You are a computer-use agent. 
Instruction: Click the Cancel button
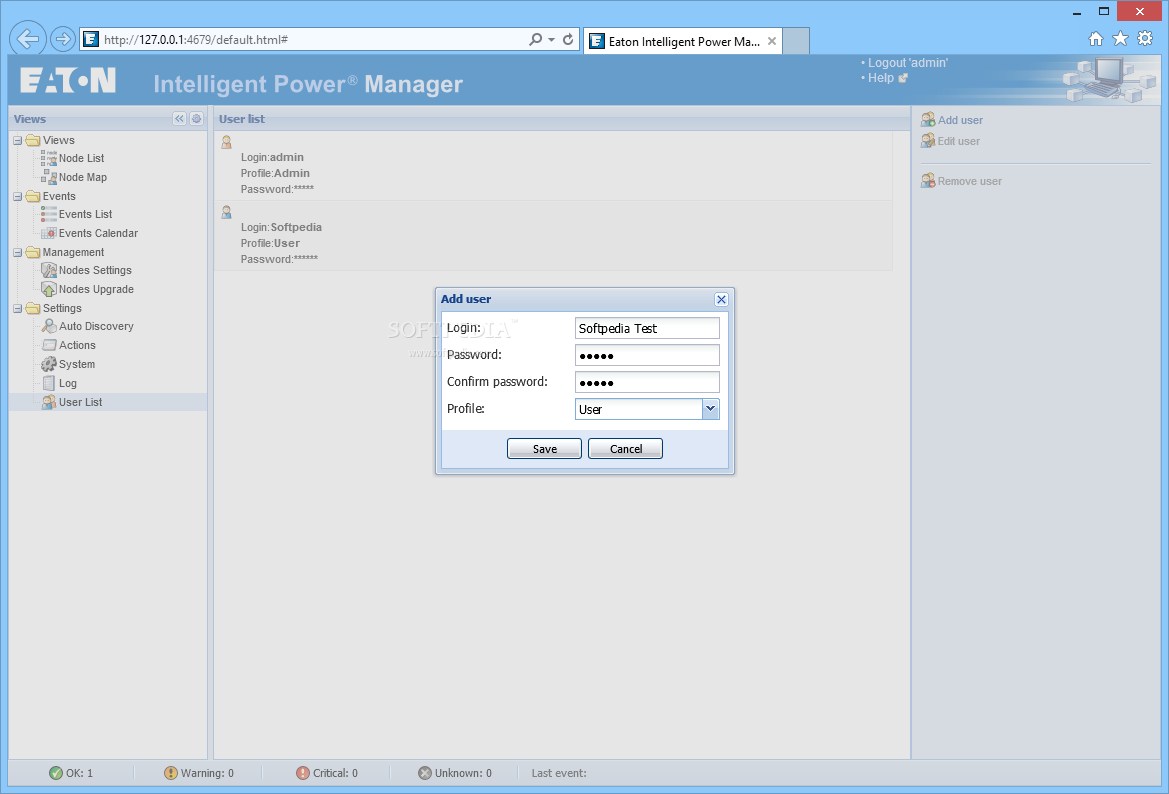(x=626, y=449)
